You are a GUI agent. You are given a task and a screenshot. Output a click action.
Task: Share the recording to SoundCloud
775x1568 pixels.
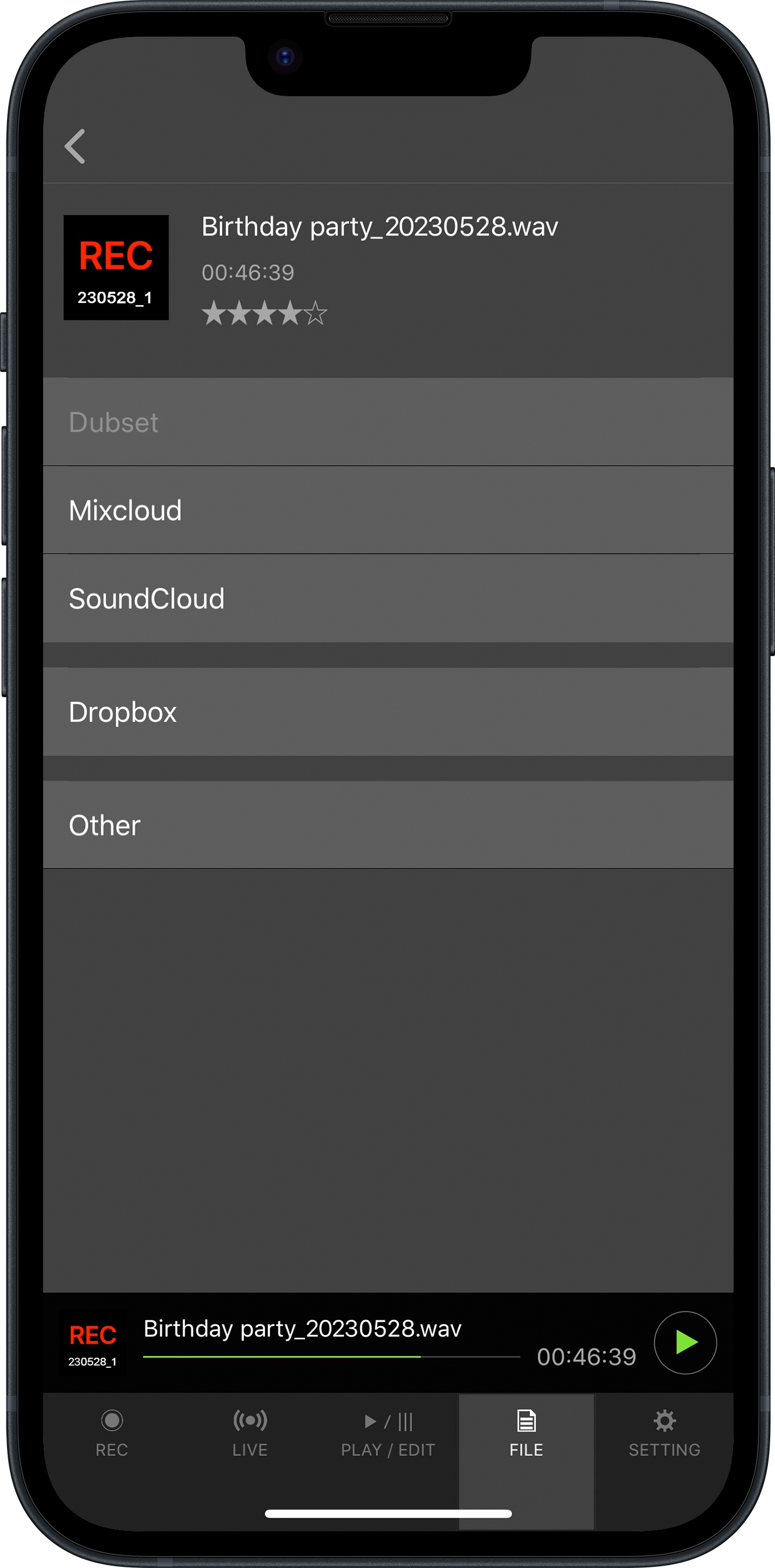click(388, 599)
